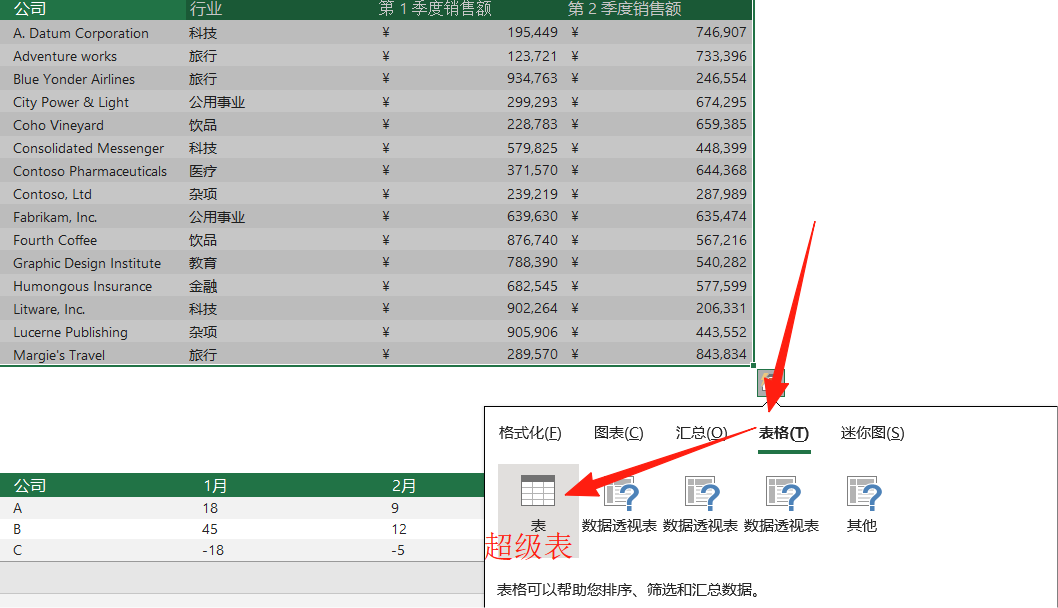Select the Margie's Travel cell
The width and height of the screenshot is (1058, 608).
tap(59, 354)
